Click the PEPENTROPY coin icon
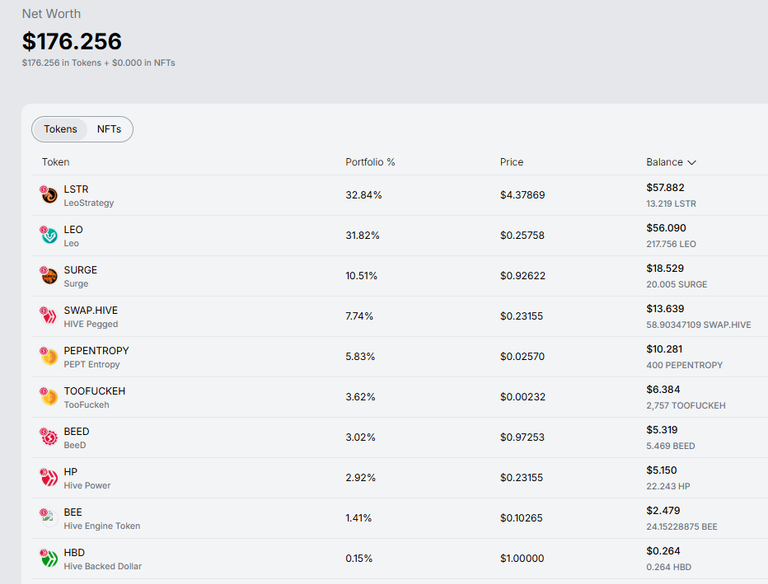This screenshot has width=768, height=584. coord(49,356)
